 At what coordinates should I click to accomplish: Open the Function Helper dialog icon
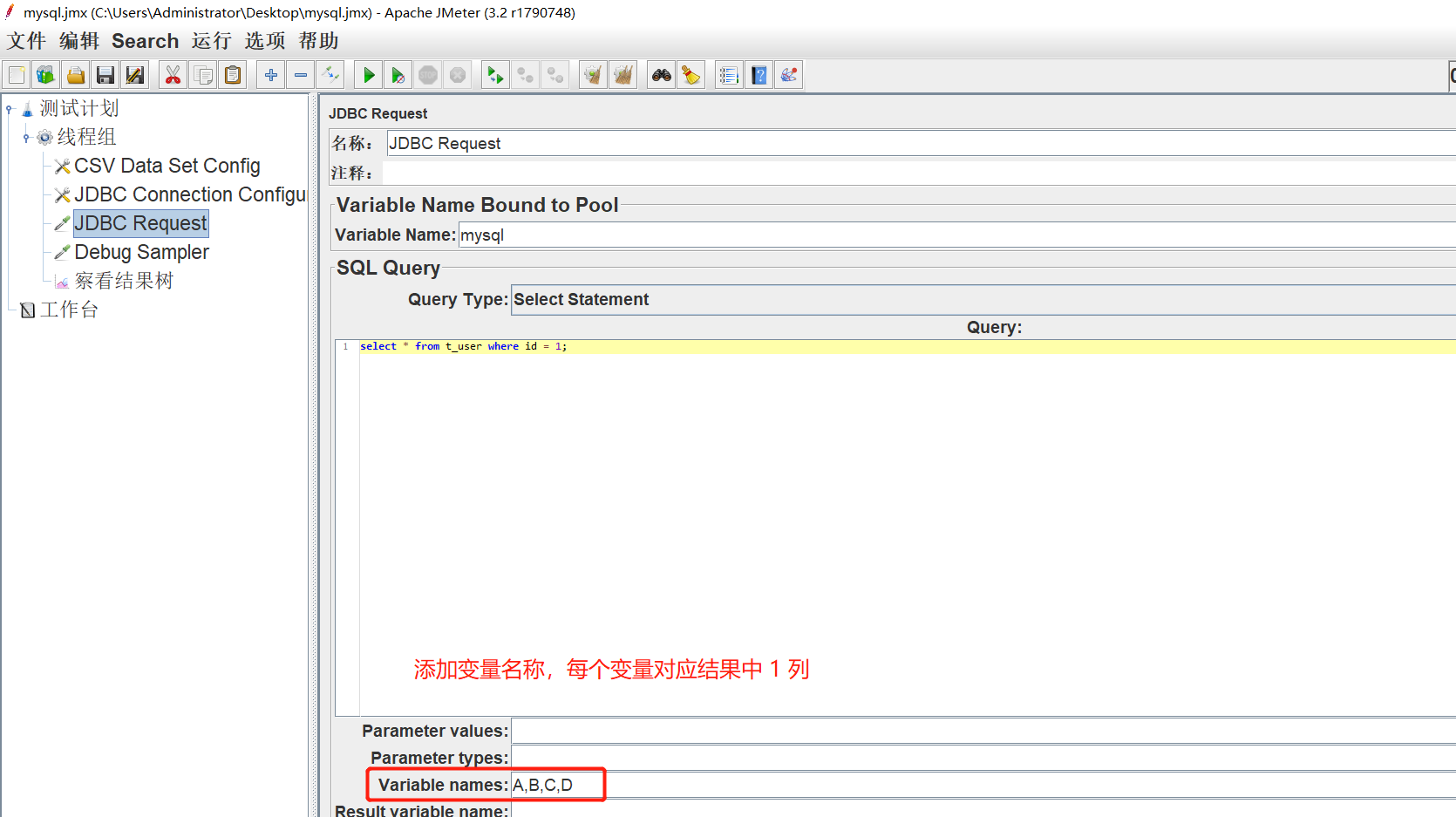tap(730, 76)
